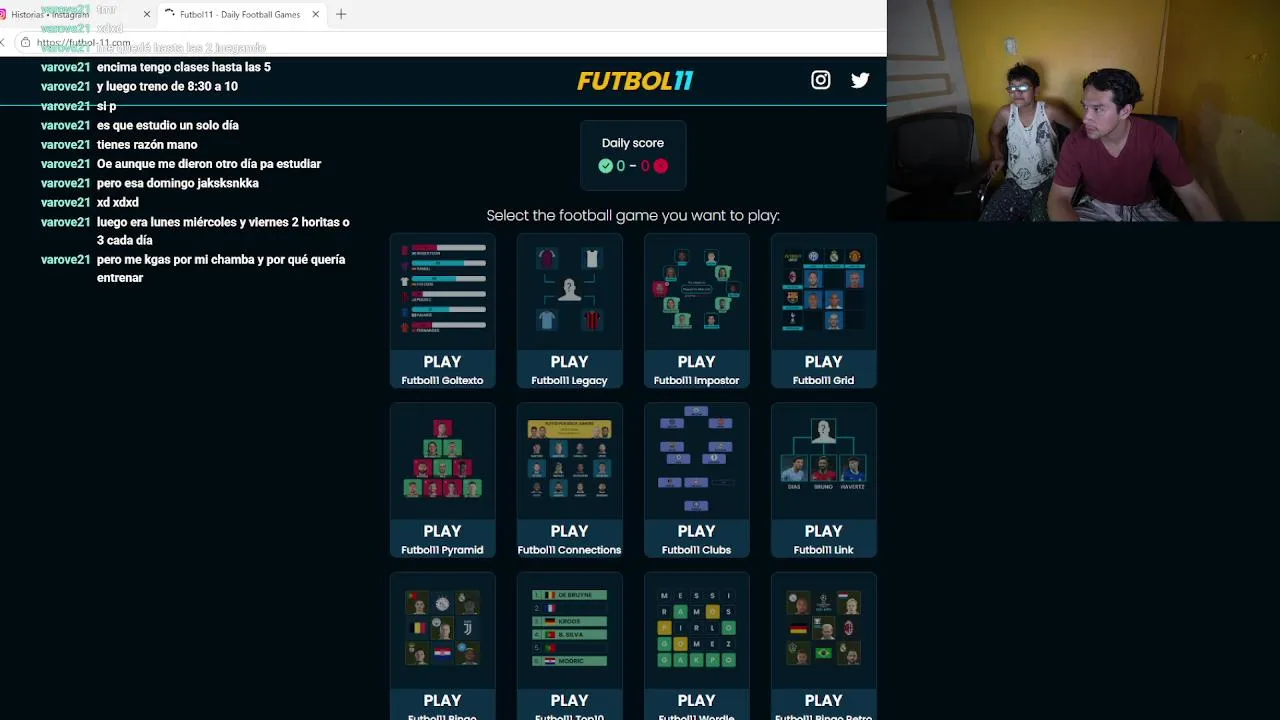Click the FUTBOL11 logo
This screenshot has width=1280, height=720.
click(635, 81)
